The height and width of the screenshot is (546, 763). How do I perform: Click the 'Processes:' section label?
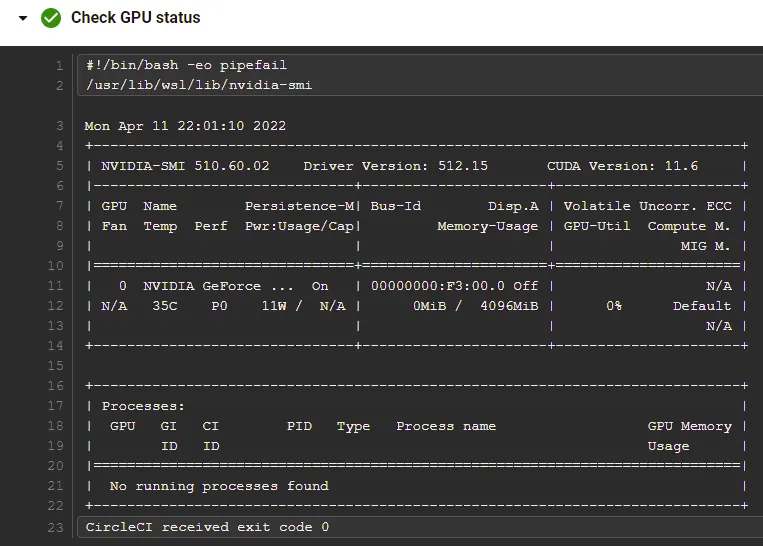[143, 406]
